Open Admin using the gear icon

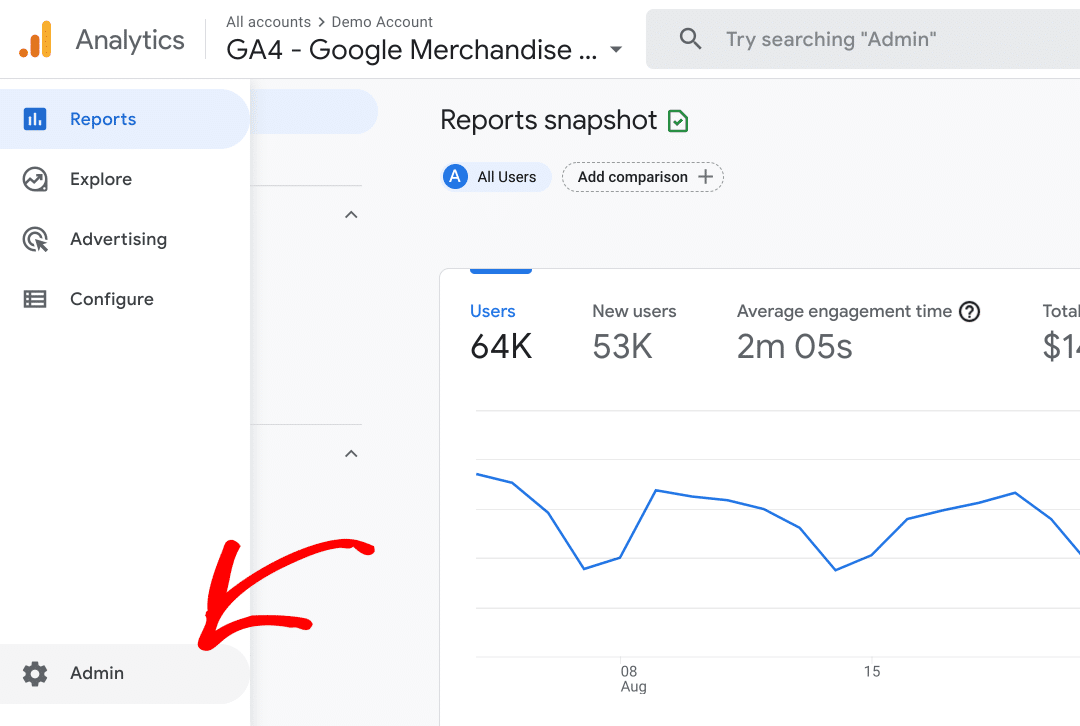click(x=35, y=673)
